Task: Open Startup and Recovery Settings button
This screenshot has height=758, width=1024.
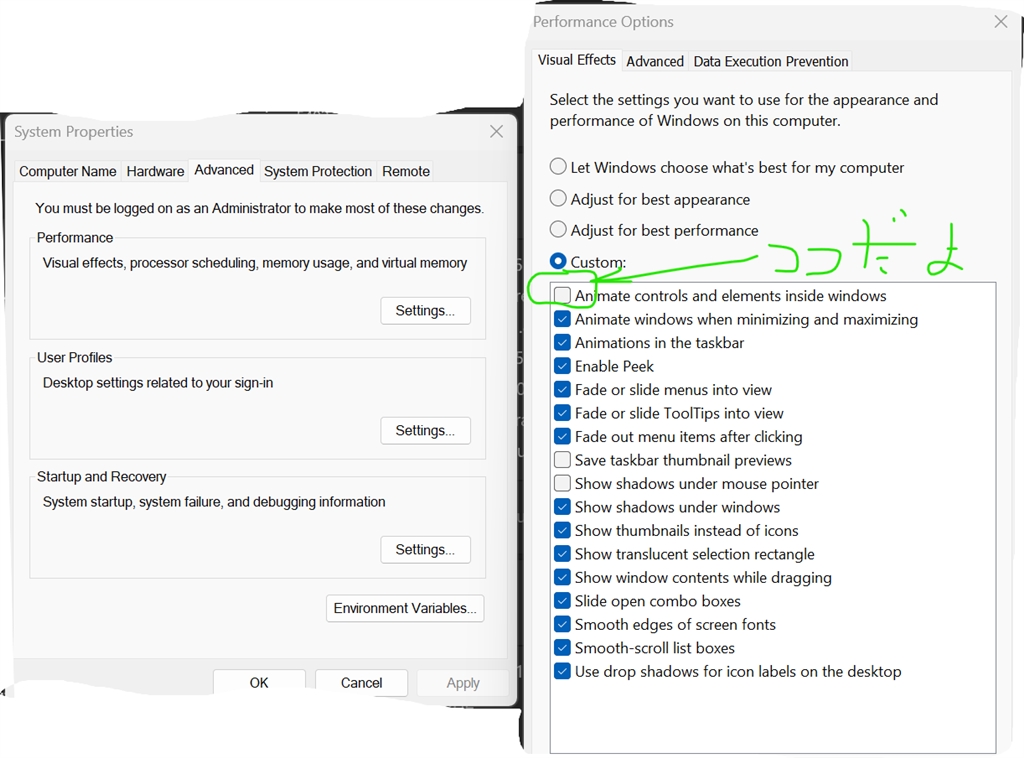Action: (425, 550)
